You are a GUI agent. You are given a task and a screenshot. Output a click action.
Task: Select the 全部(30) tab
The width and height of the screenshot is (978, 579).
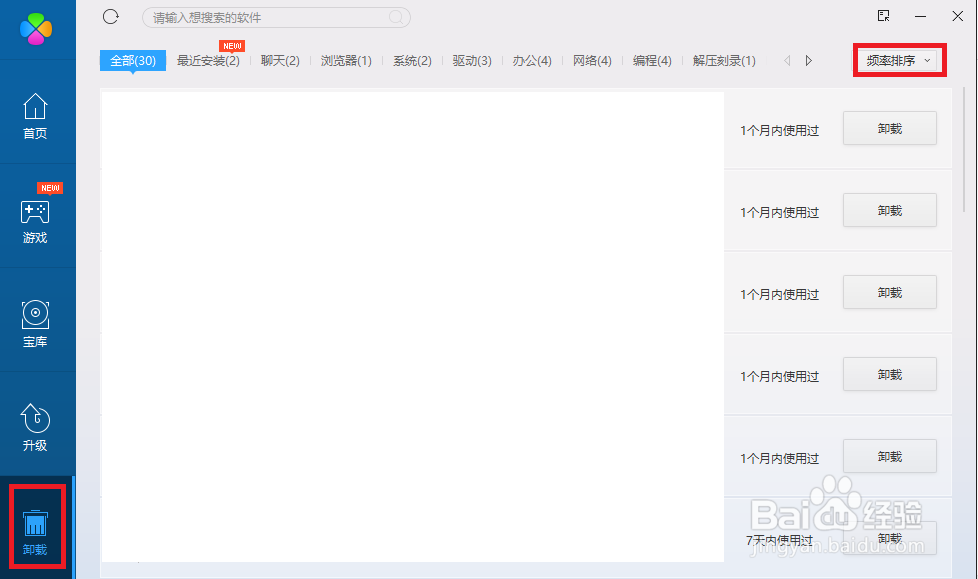coord(132,60)
